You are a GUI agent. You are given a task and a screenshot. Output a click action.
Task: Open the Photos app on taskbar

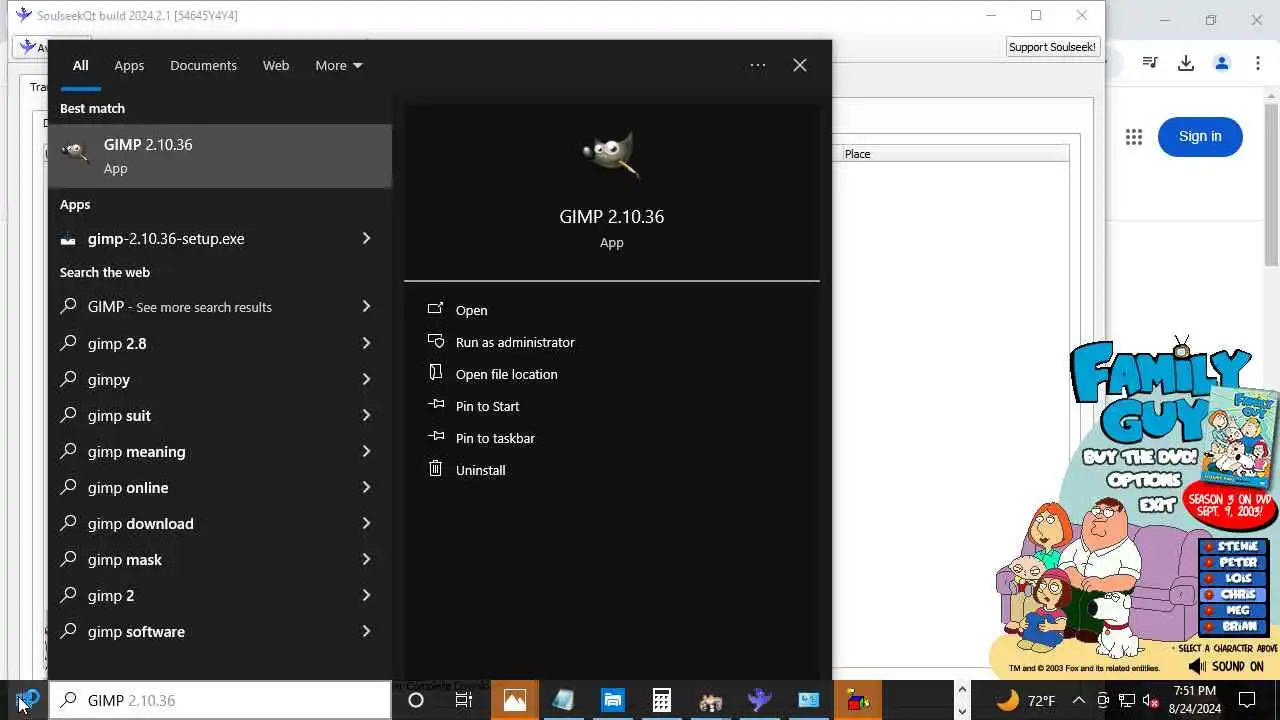pos(514,700)
